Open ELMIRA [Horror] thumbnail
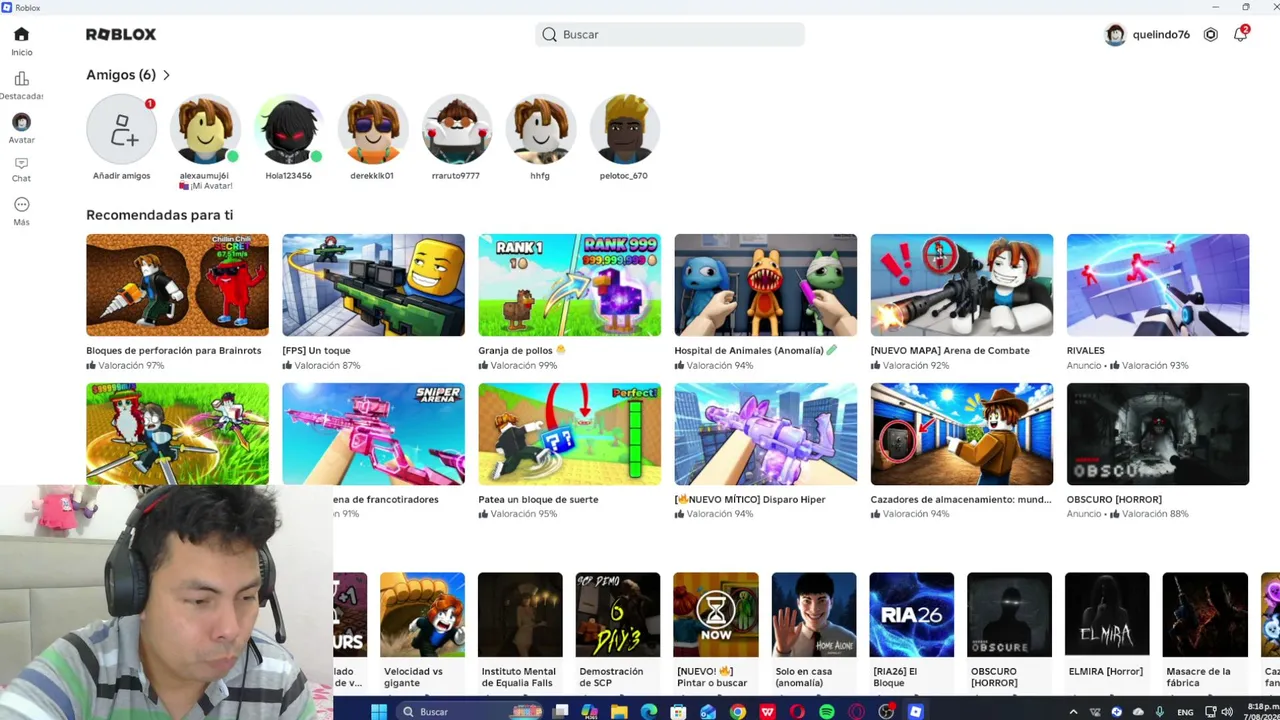1280x720 pixels. pos(1107,615)
